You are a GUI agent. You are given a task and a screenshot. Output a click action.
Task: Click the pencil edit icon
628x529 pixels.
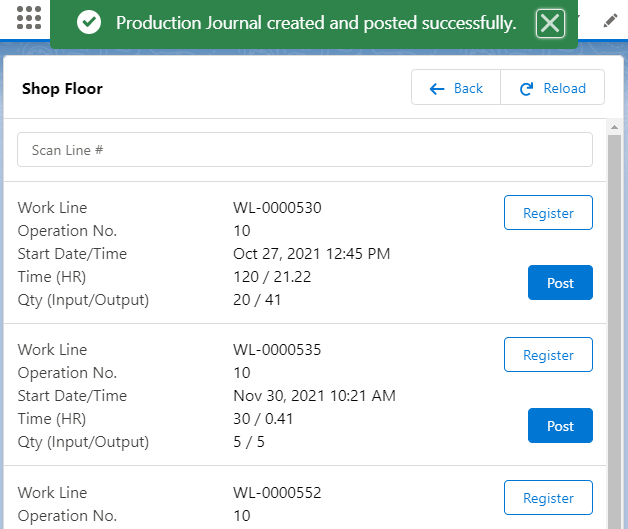coord(610,21)
